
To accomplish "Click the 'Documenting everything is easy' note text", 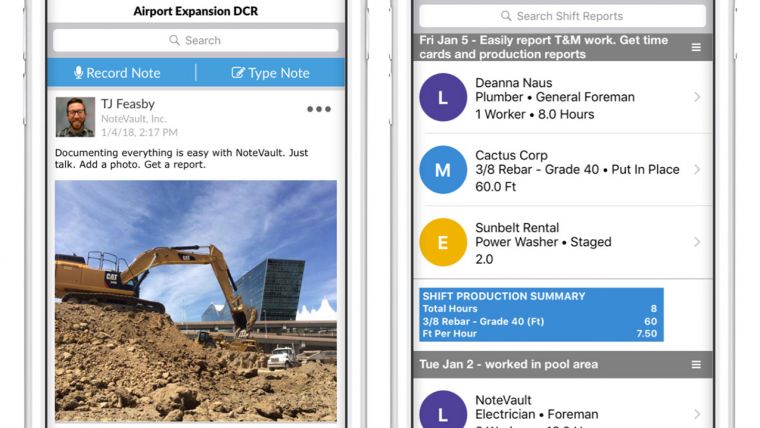I will (181, 159).
